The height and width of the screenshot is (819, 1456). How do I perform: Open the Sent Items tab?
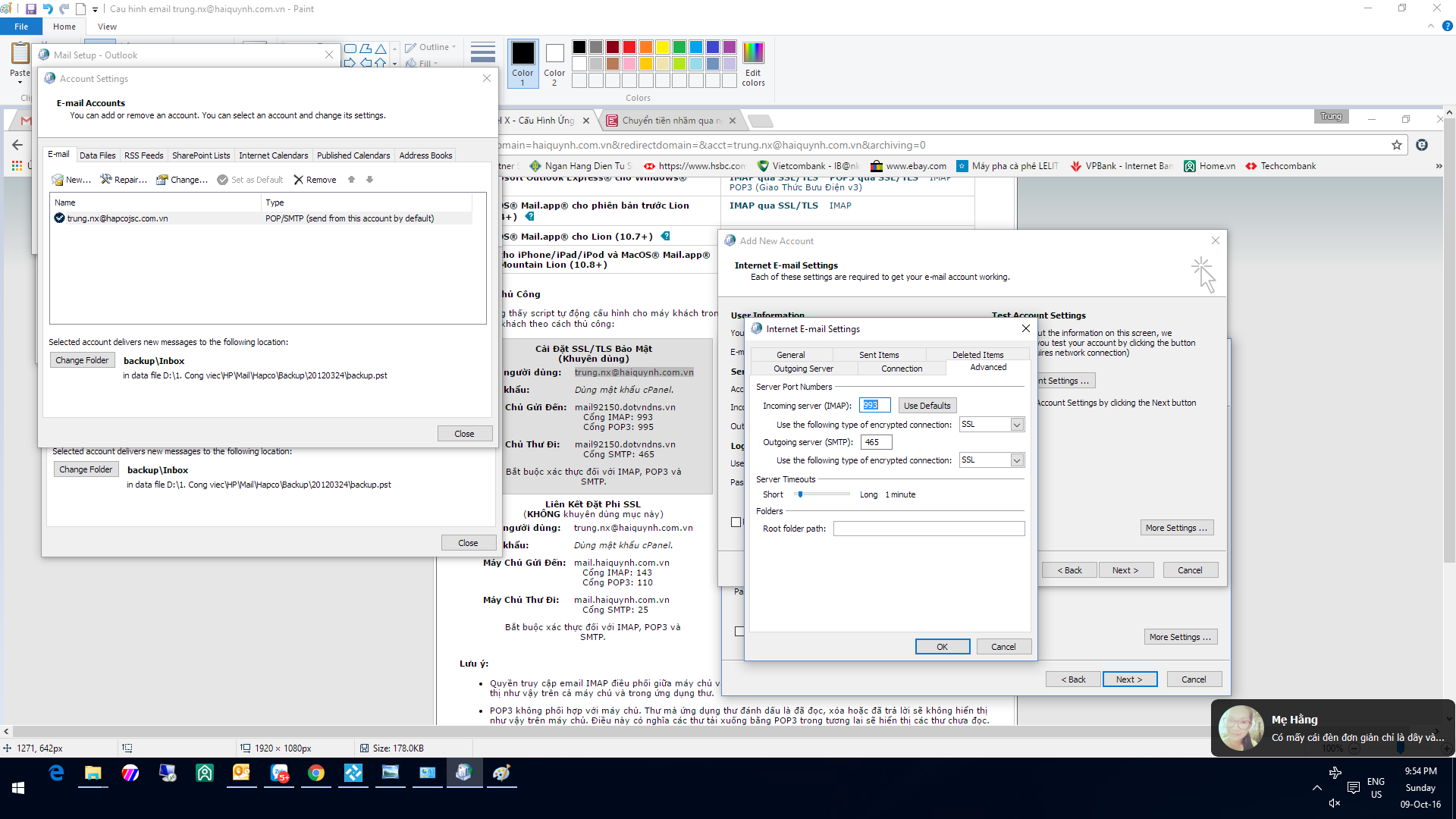click(879, 355)
